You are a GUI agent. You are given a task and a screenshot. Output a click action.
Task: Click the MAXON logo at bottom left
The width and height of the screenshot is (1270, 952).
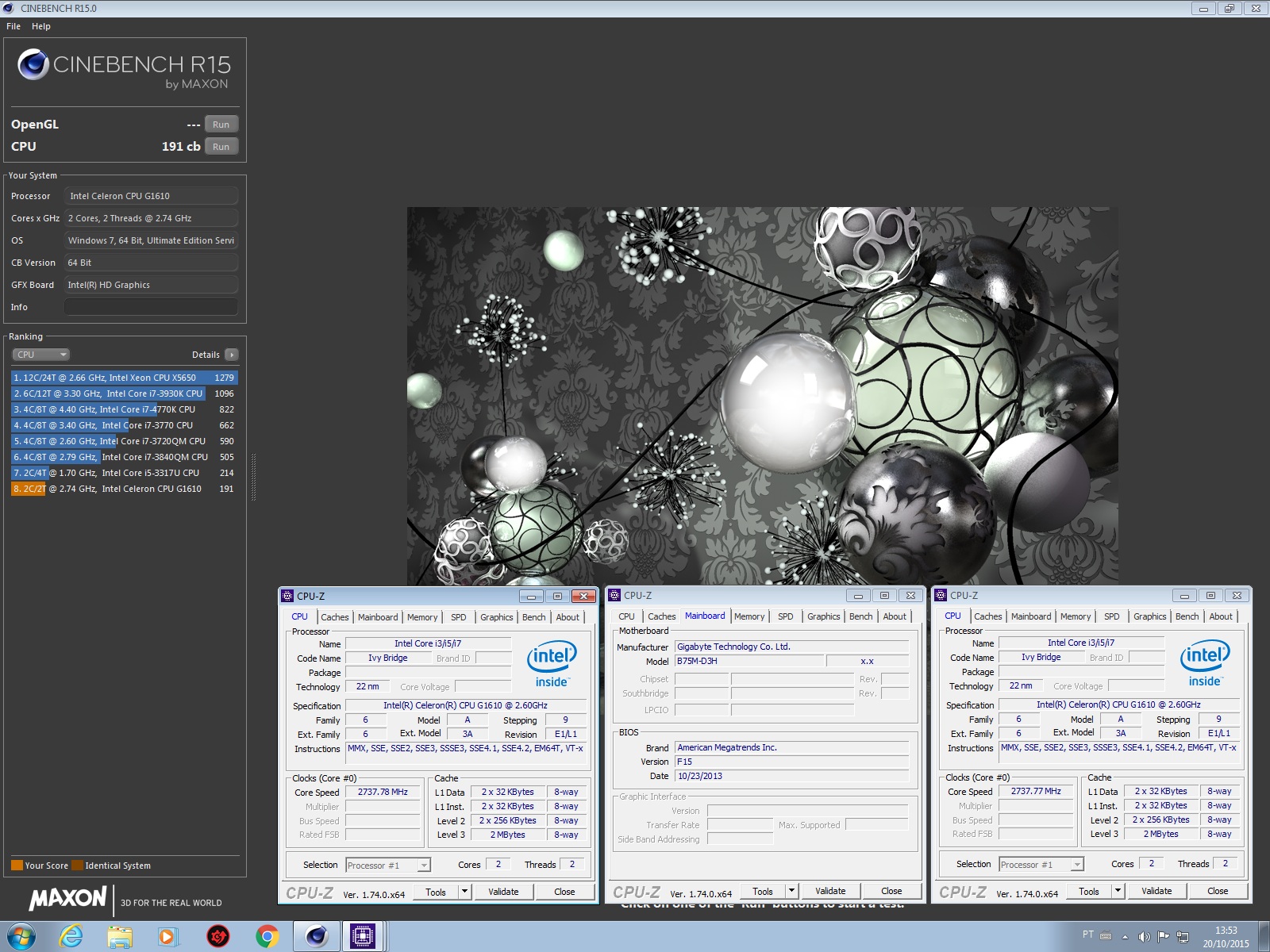click(68, 898)
